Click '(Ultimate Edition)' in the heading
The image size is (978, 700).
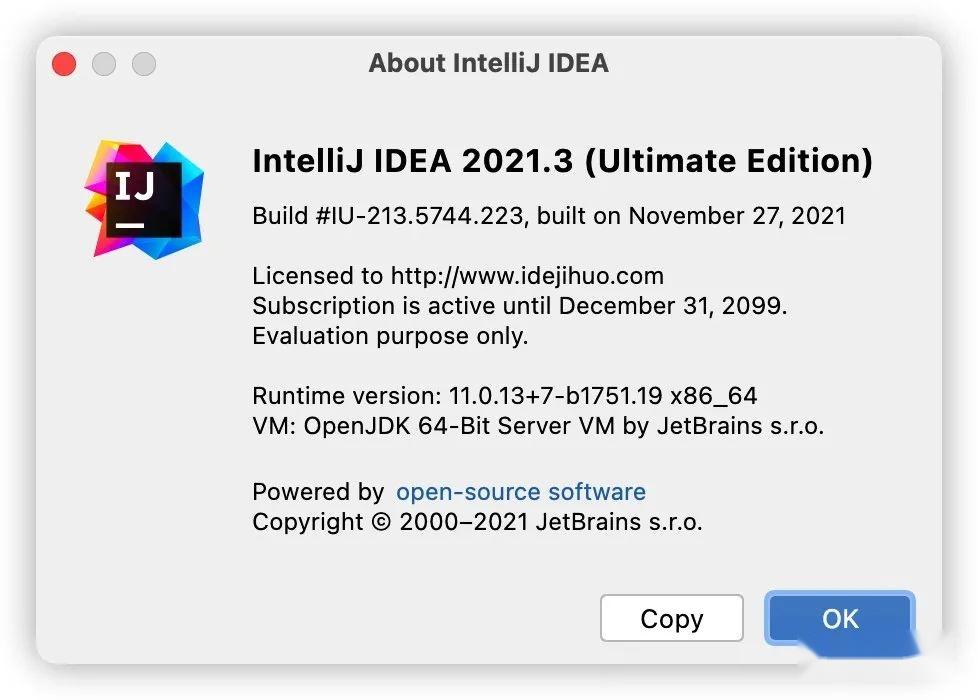pyautogui.click(x=728, y=161)
